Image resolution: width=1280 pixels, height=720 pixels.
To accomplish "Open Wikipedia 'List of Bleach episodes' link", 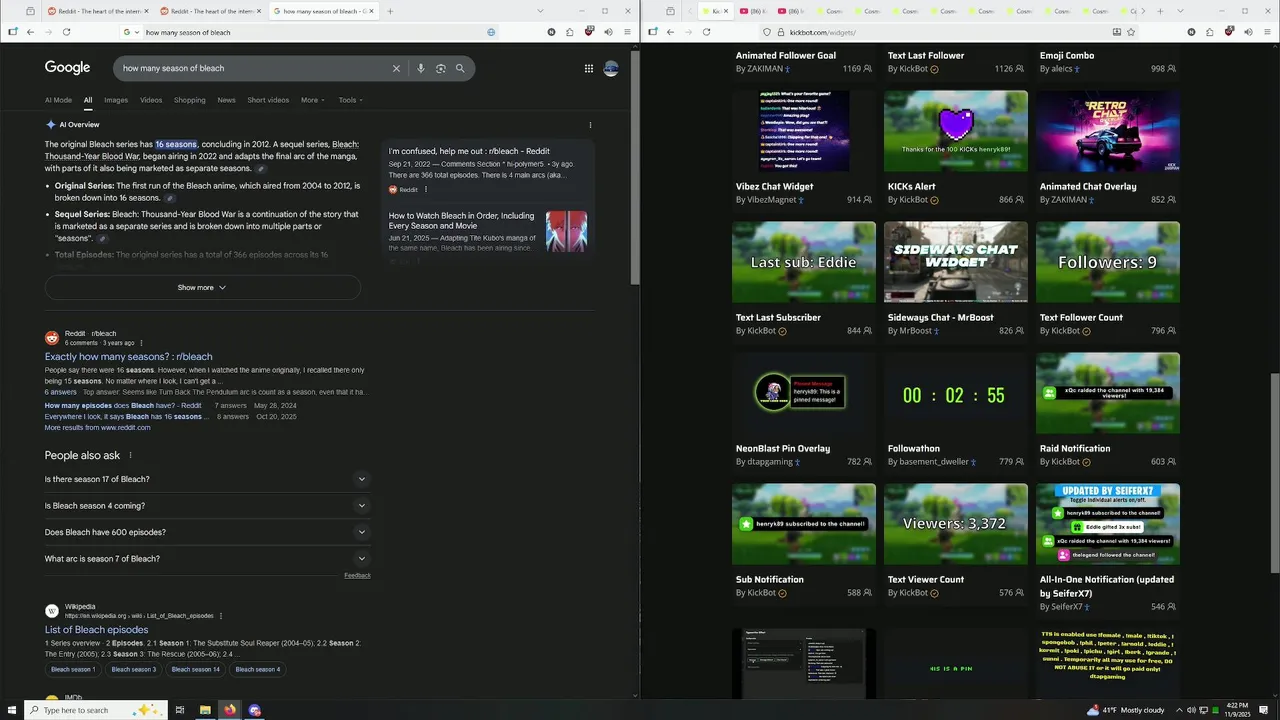I will pos(96,630).
